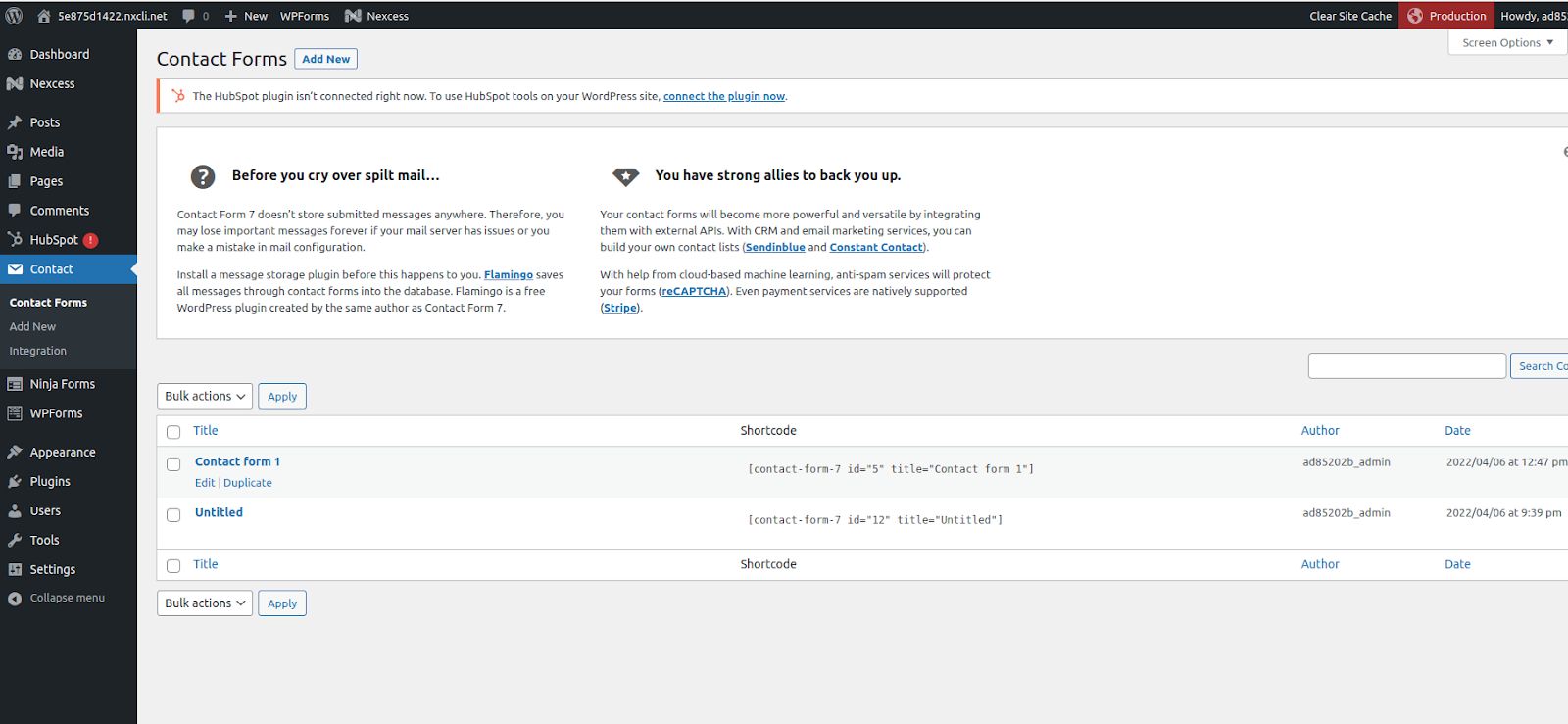Screen dimensions: 1568x724
Task: Open WPForms in the admin bar
Action: click(305, 16)
